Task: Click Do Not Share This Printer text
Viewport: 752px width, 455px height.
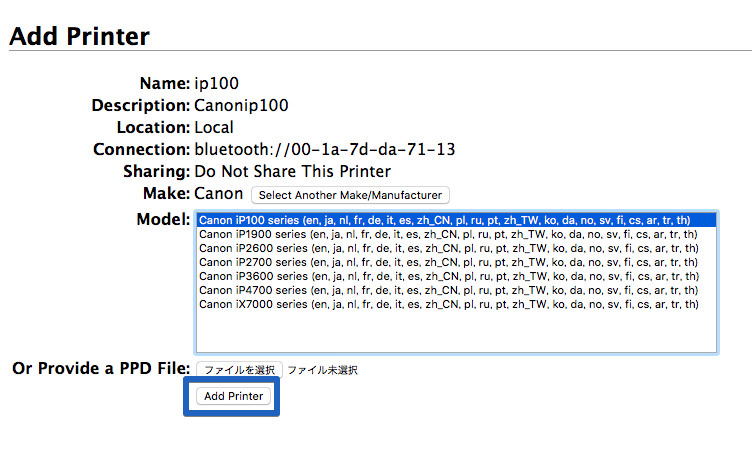Action: tap(293, 172)
